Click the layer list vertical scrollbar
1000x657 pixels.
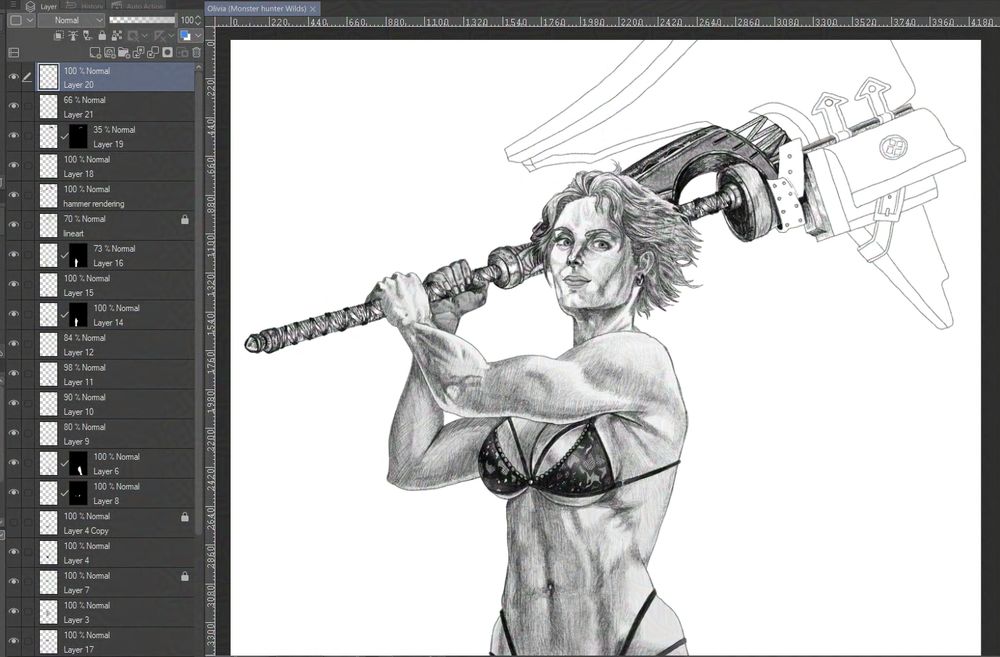(198, 300)
